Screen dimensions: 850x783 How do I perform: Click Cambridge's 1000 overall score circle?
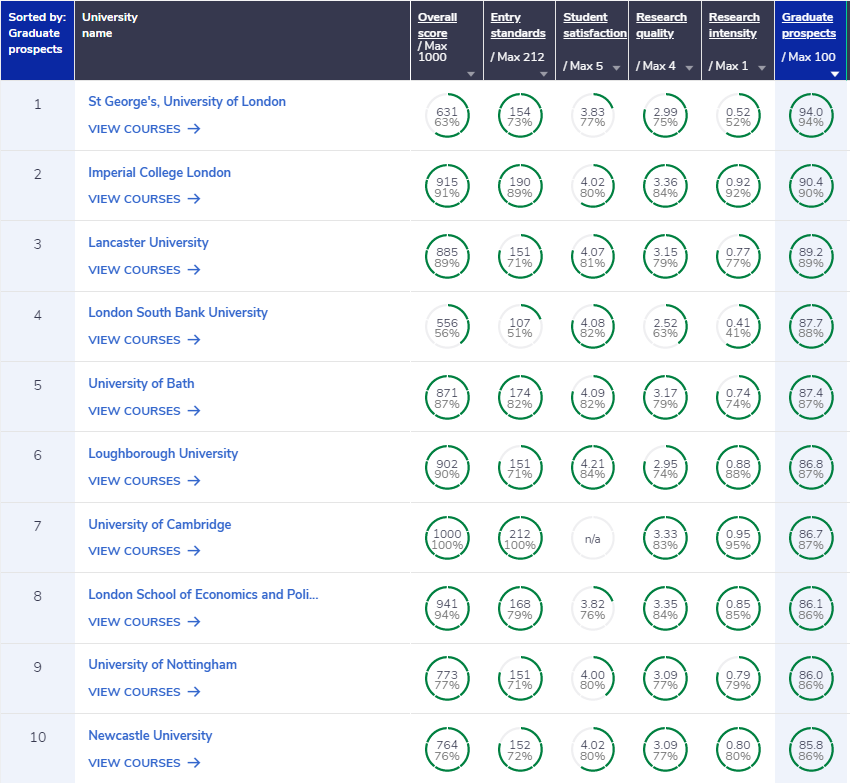pyautogui.click(x=447, y=538)
